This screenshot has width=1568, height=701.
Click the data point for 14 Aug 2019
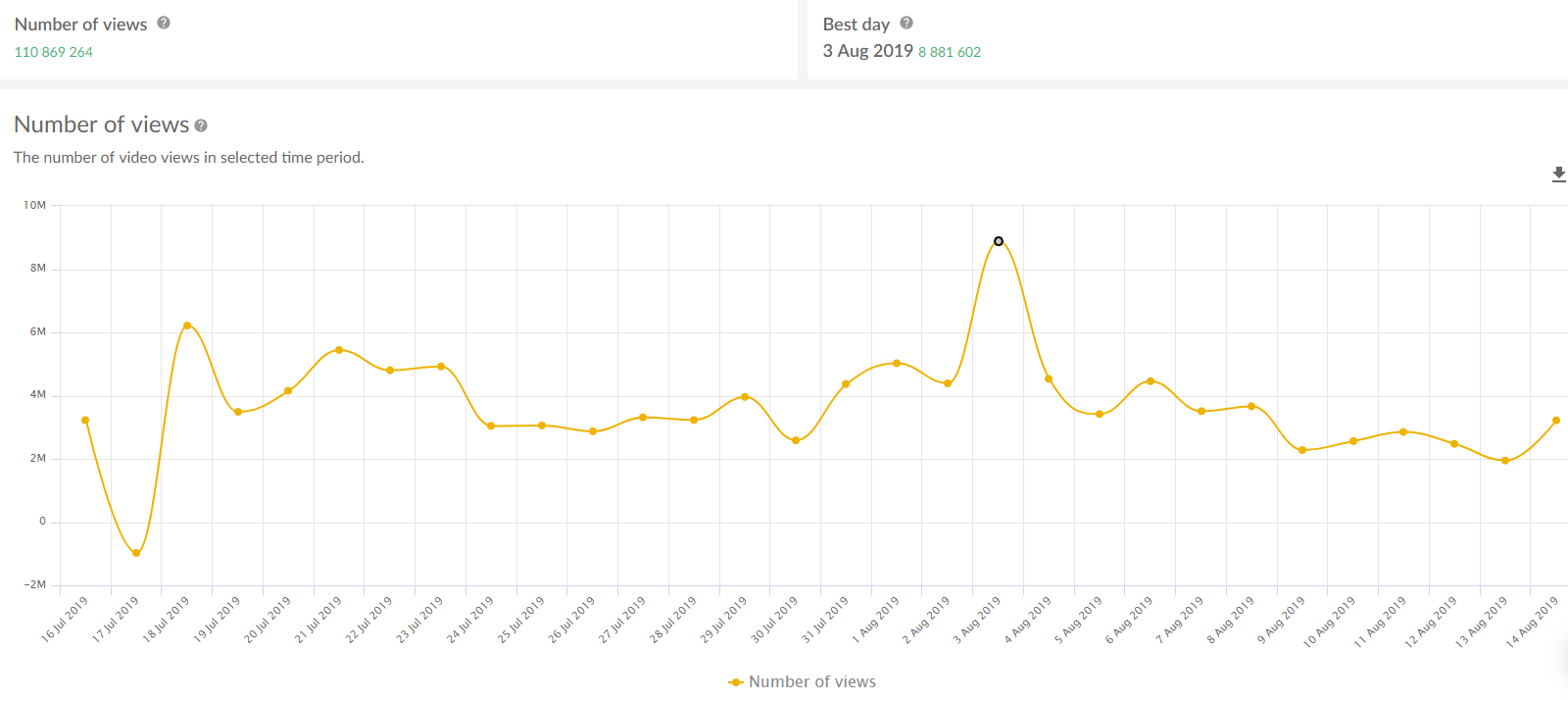1556,421
